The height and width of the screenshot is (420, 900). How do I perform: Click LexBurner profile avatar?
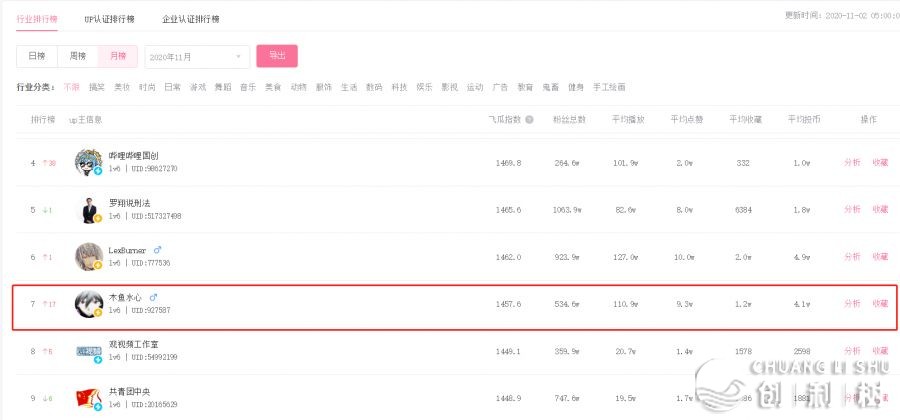click(x=88, y=256)
